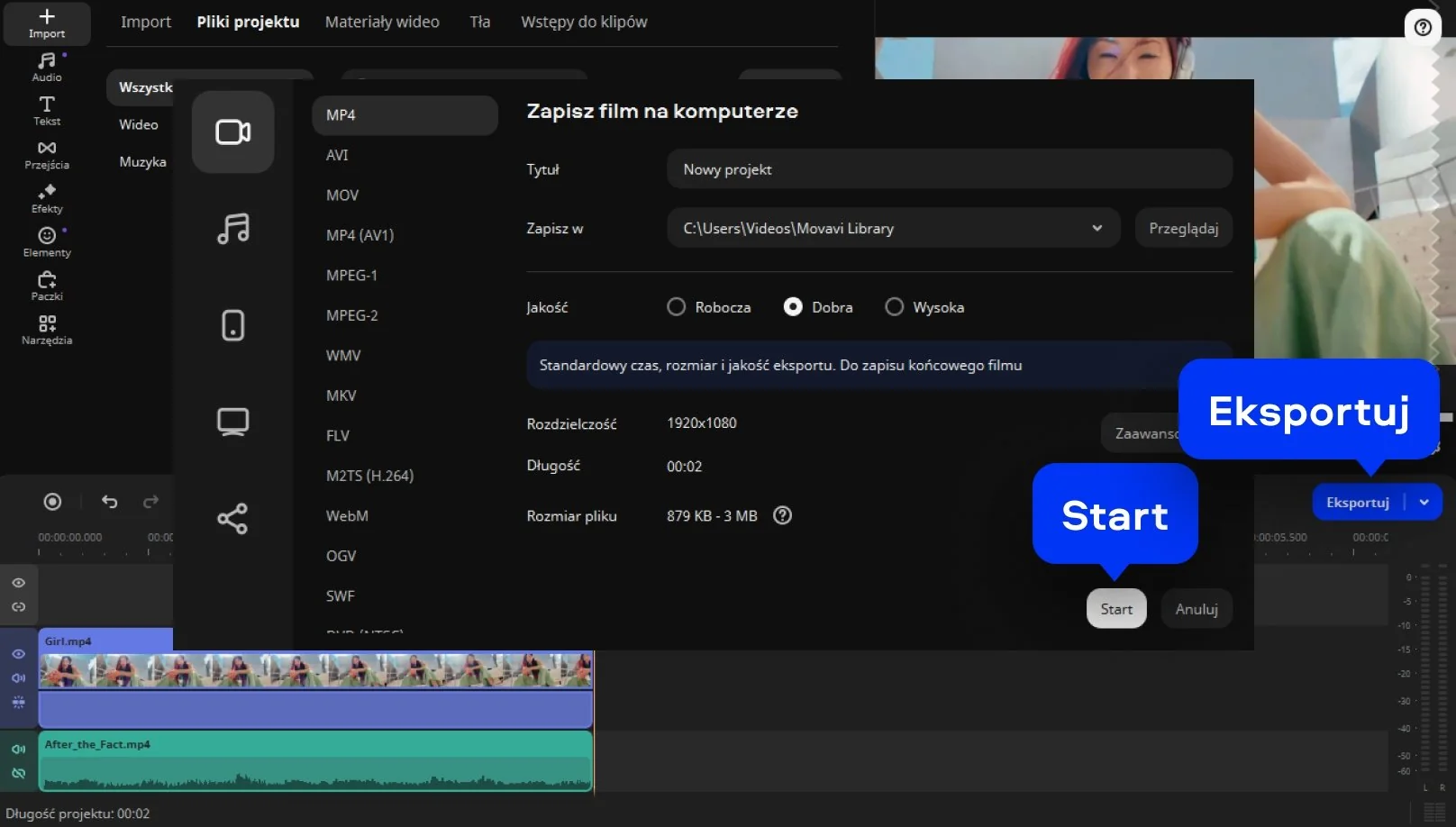Open the audio export category
The image size is (1456, 827).
232,228
